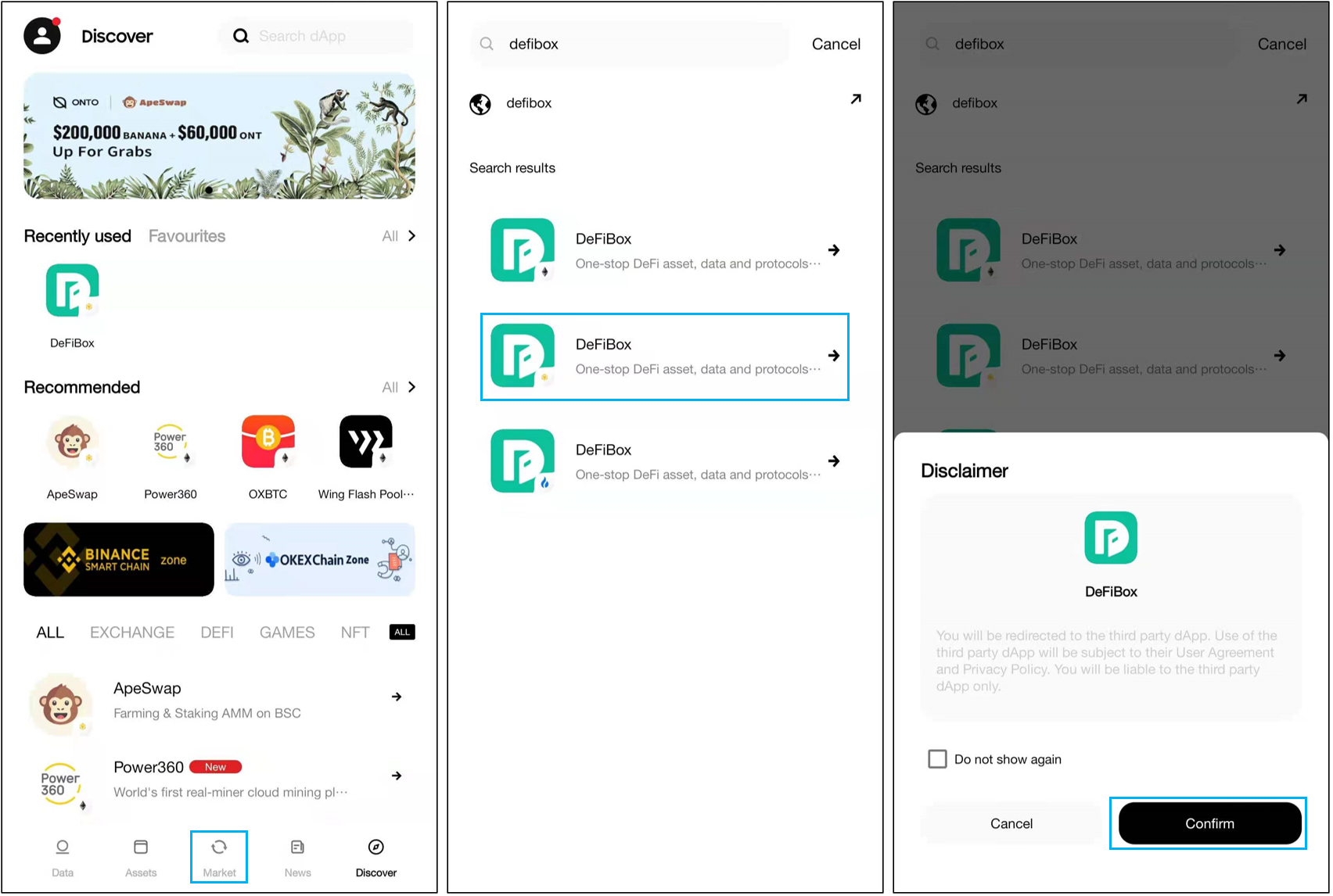Go to the Data bottom tab
The width and height of the screenshot is (1333, 896).
[63, 858]
